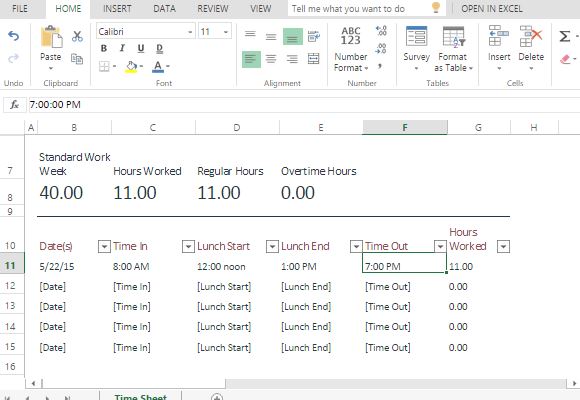580x400 pixels.
Task: Toggle Bold formatting
Action: click(104, 48)
